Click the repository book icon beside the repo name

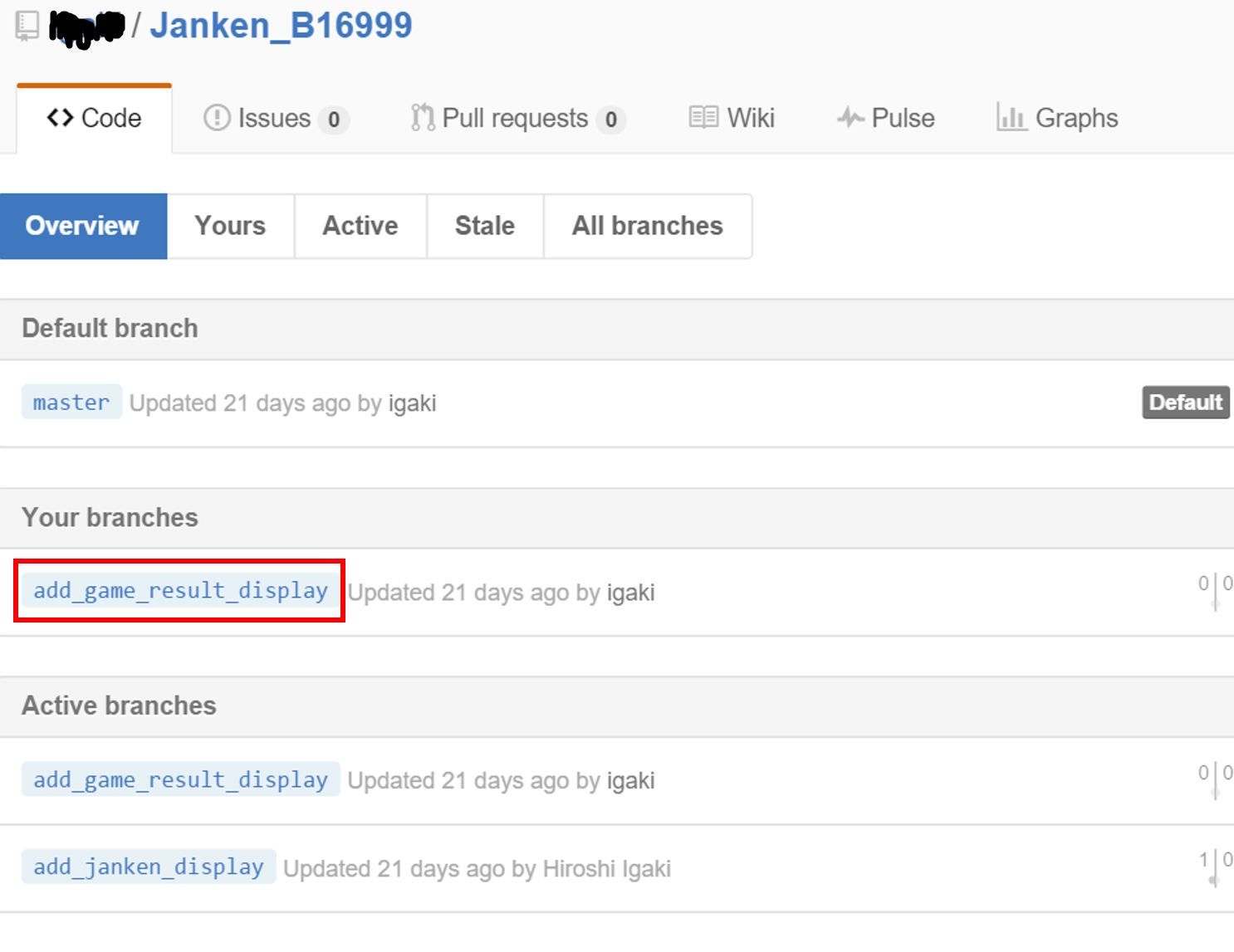27,25
